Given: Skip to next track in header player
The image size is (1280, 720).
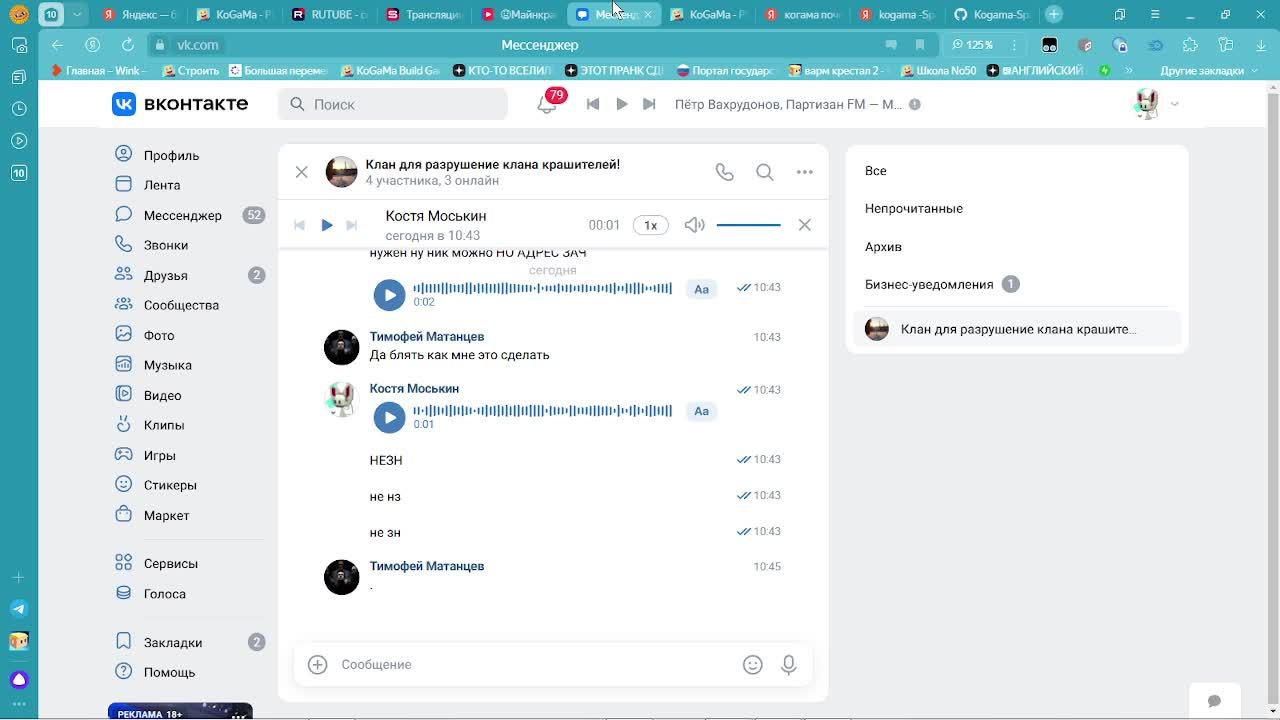Looking at the screenshot, I should coord(649,104).
